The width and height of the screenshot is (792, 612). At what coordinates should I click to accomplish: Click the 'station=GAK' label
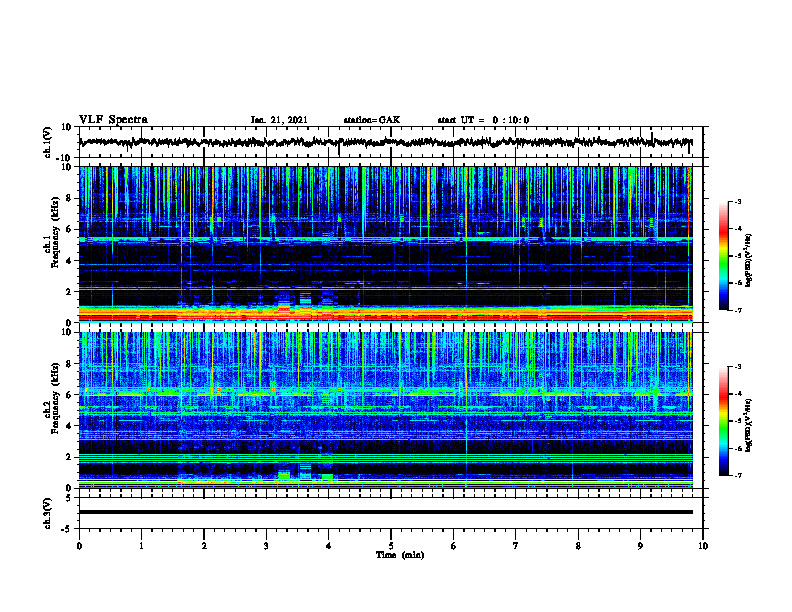pyautogui.click(x=372, y=120)
